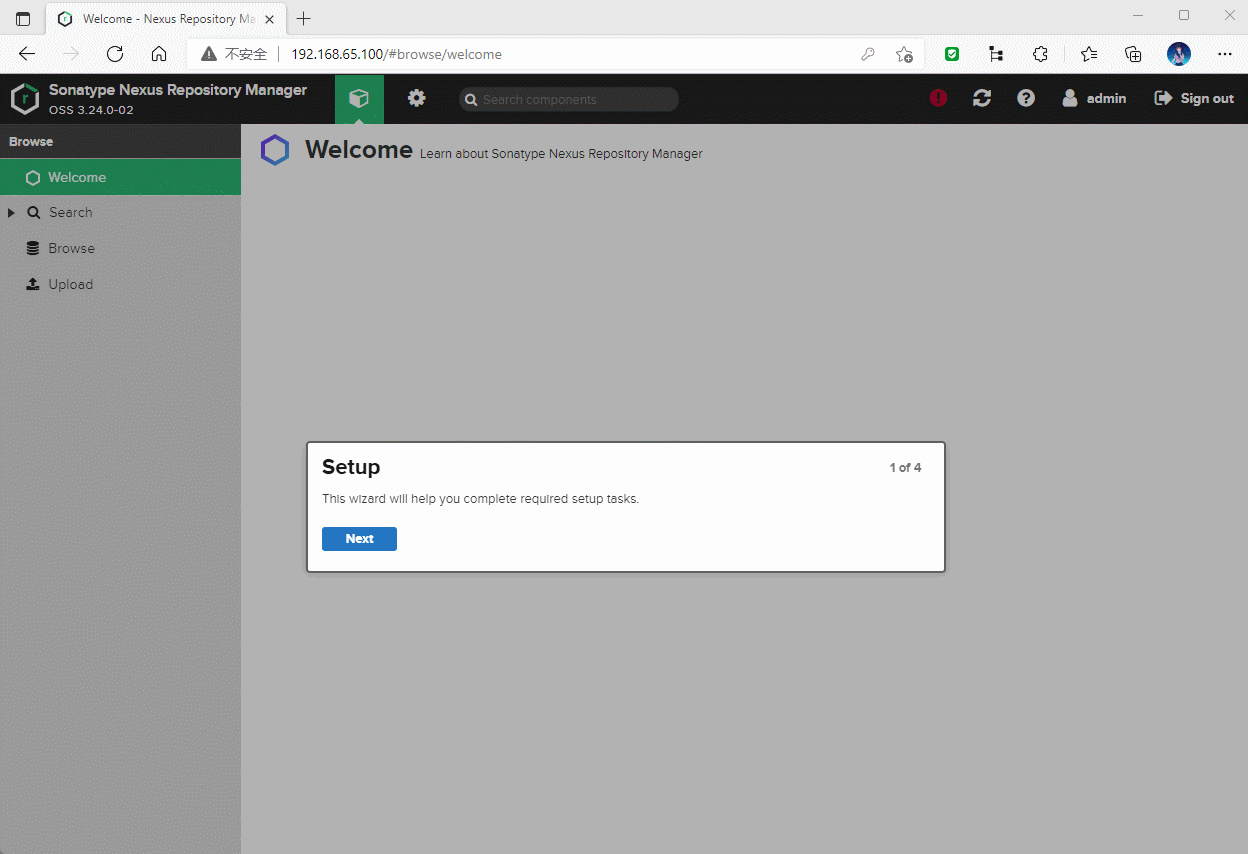
Task: Open the browser extensions puzzle icon
Action: pyautogui.click(x=1040, y=54)
